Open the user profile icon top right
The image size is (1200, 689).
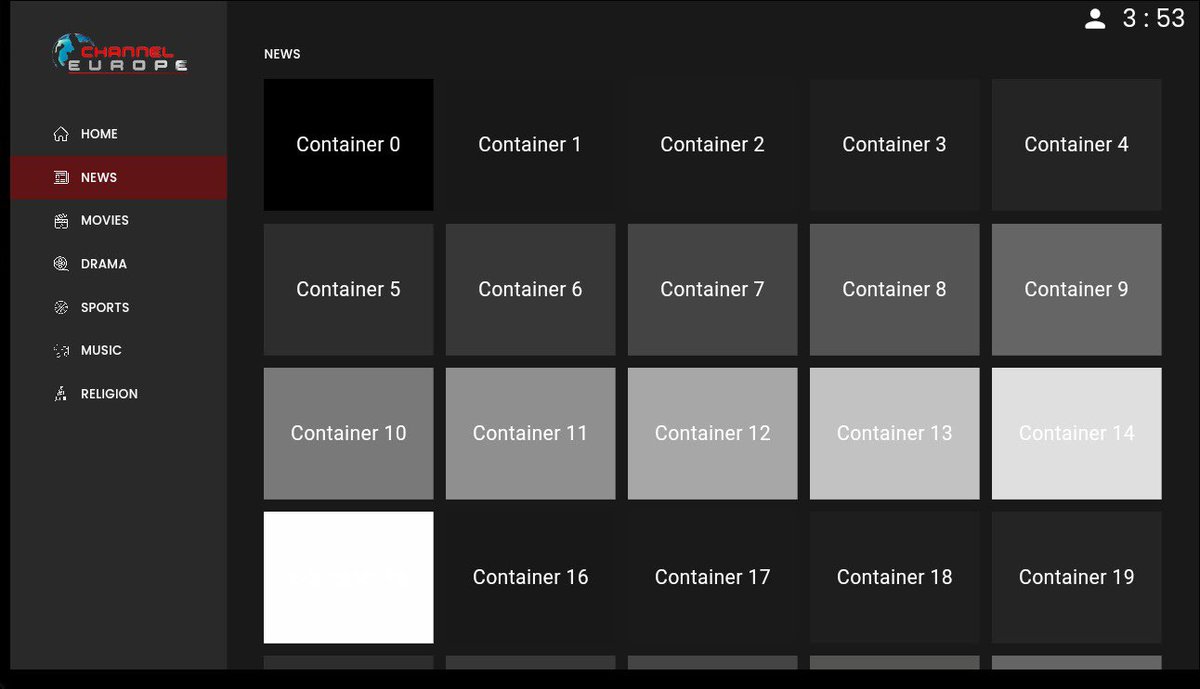[1095, 18]
